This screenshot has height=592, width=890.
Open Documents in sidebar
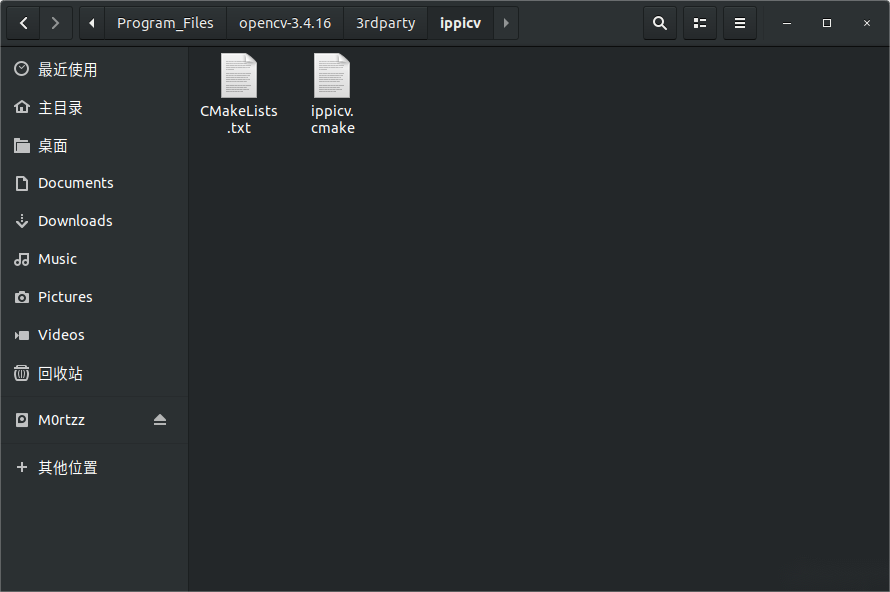(x=94, y=183)
